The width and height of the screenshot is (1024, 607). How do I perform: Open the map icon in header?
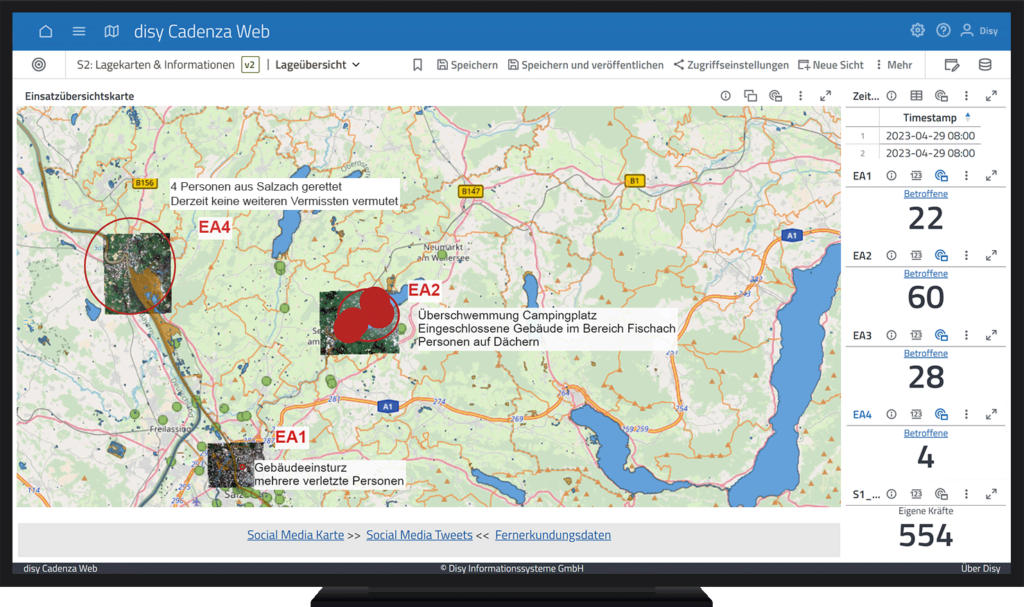[112, 31]
